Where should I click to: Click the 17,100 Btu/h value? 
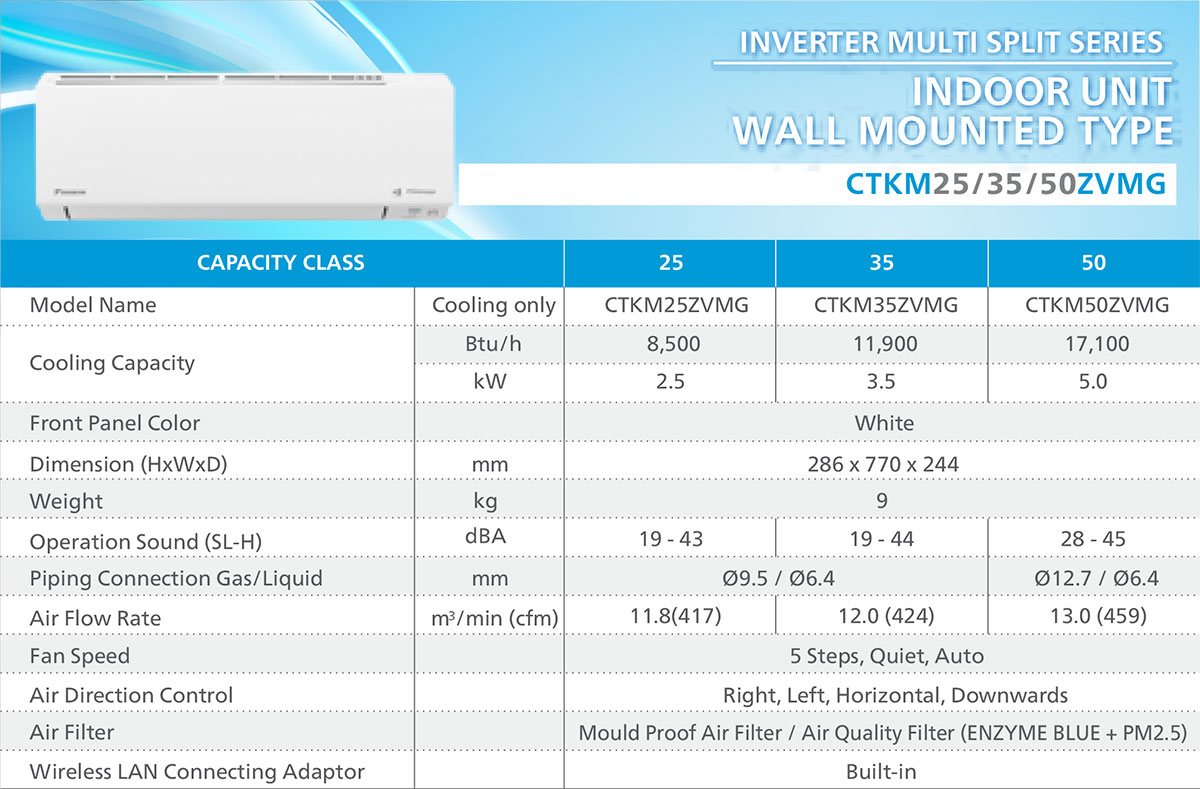point(1095,344)
